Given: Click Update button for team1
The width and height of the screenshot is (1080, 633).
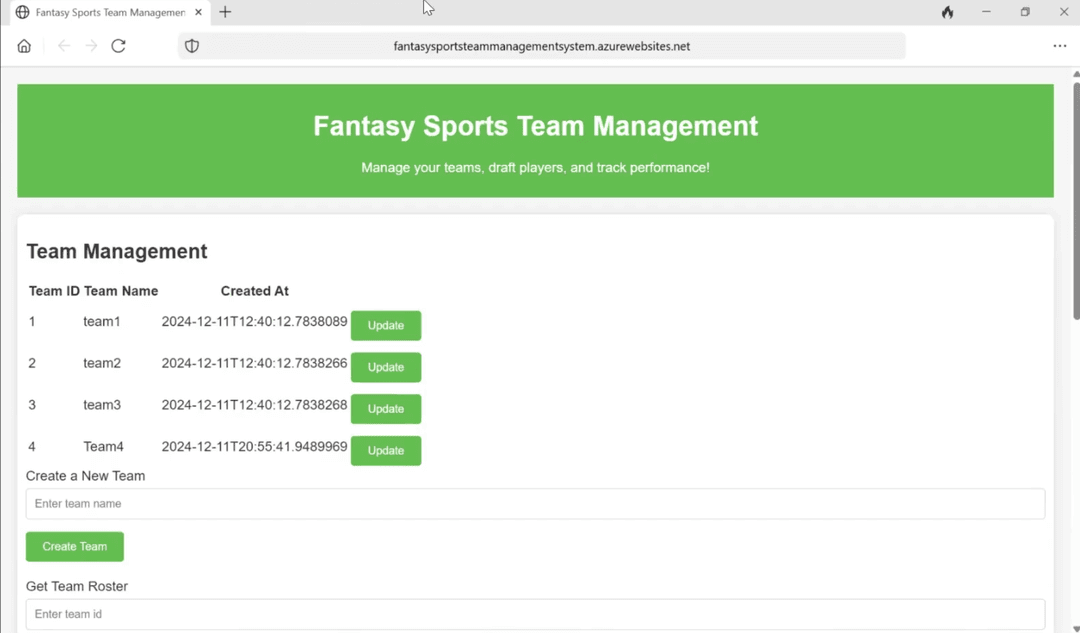Looking at the screenshot, I should pos(385,326).
